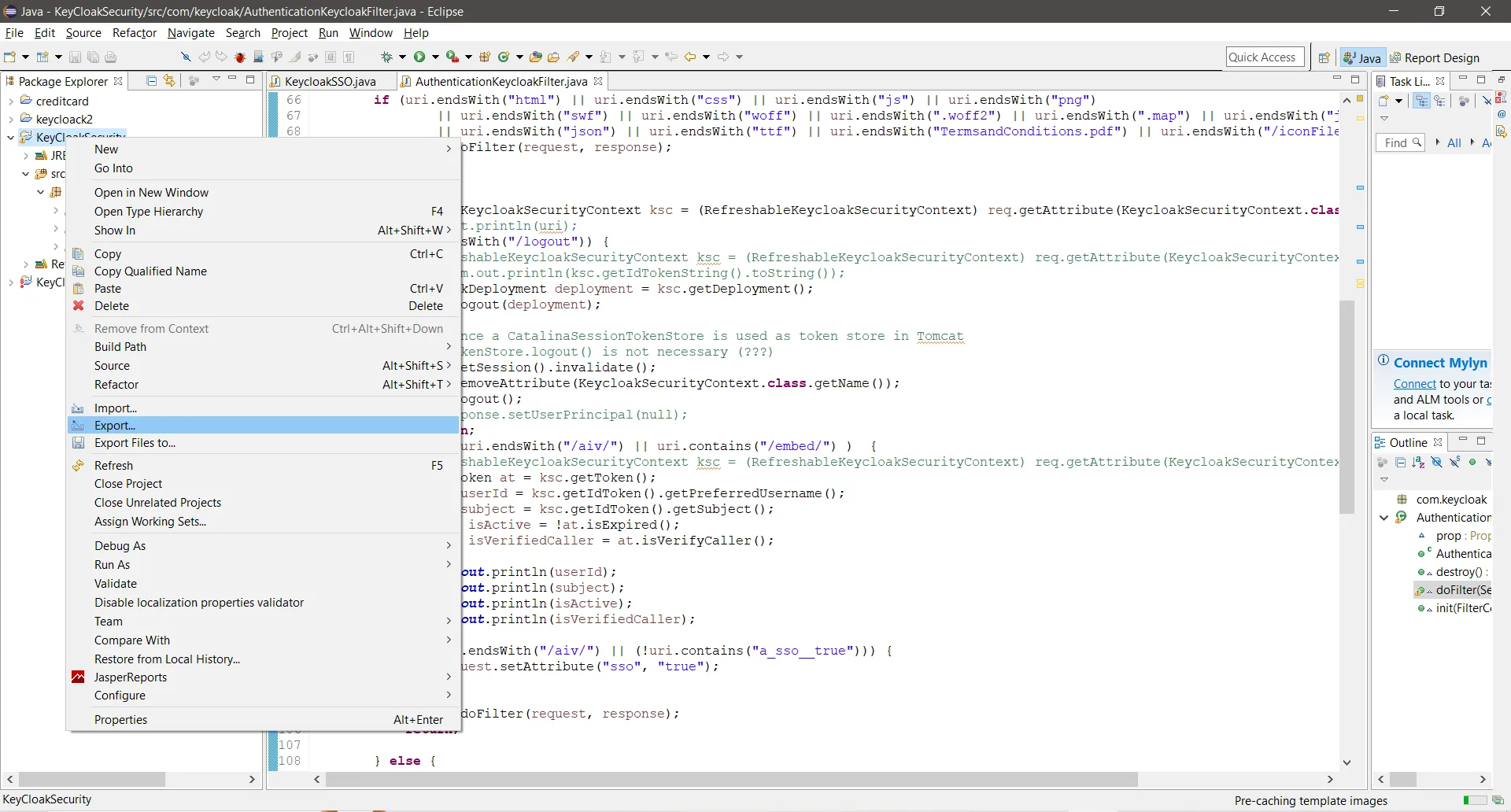Screen dimensions: 1511x812
Task: Open Package Explorer View Menu triangle
Action: click(x=216, y=79)
